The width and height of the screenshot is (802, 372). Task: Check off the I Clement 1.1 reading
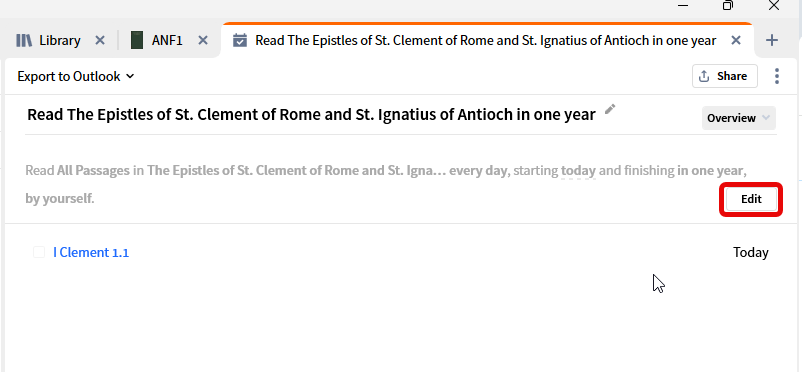(x=39, y=252)
